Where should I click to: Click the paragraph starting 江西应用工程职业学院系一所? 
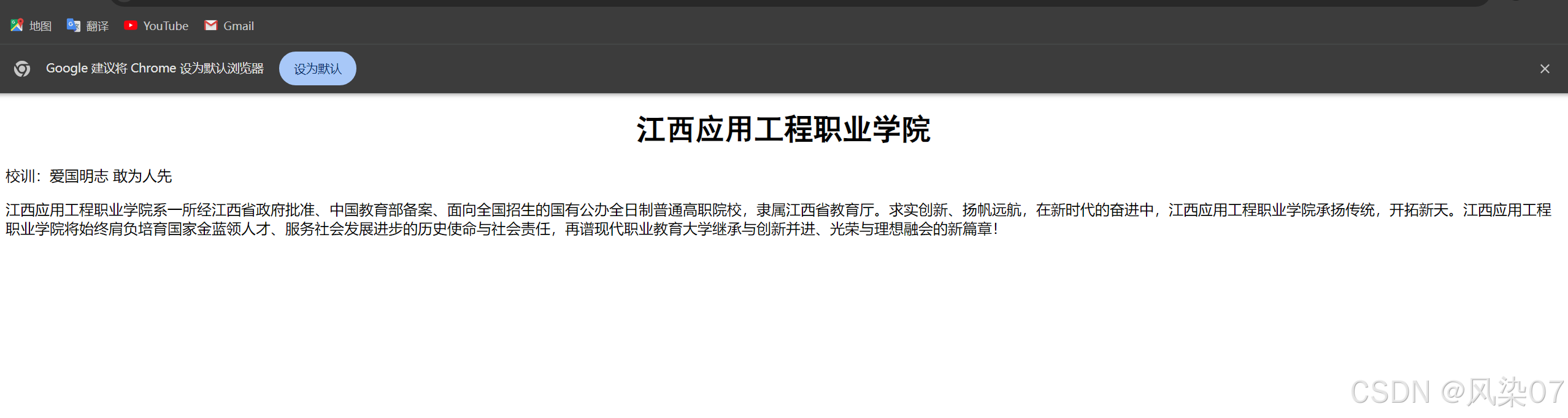[x=779, y=219]
